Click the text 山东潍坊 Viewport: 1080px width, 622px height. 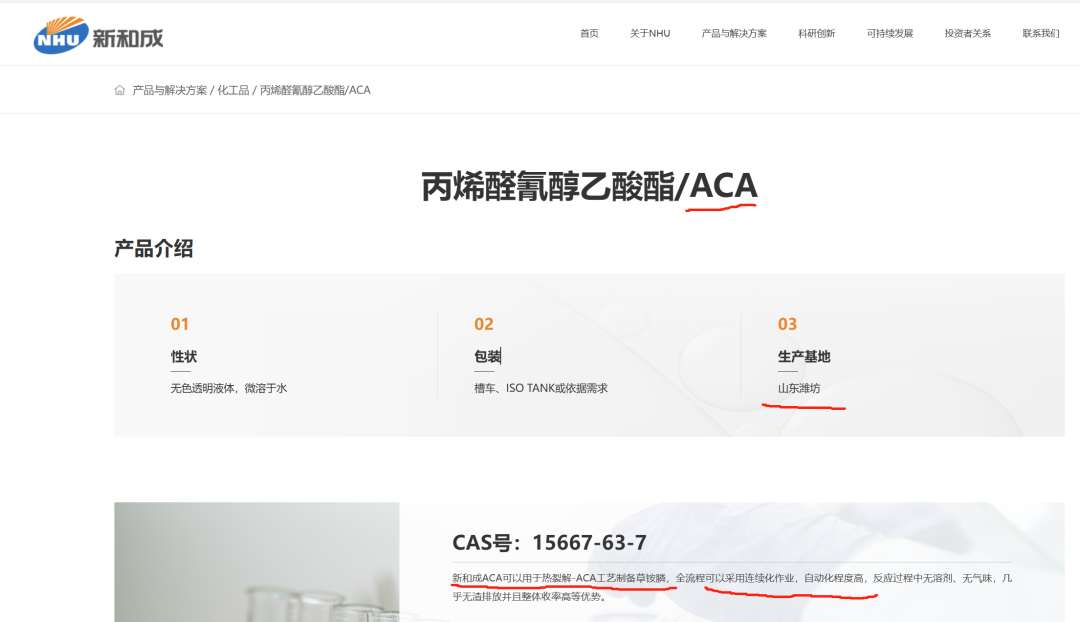click(799, 388)
